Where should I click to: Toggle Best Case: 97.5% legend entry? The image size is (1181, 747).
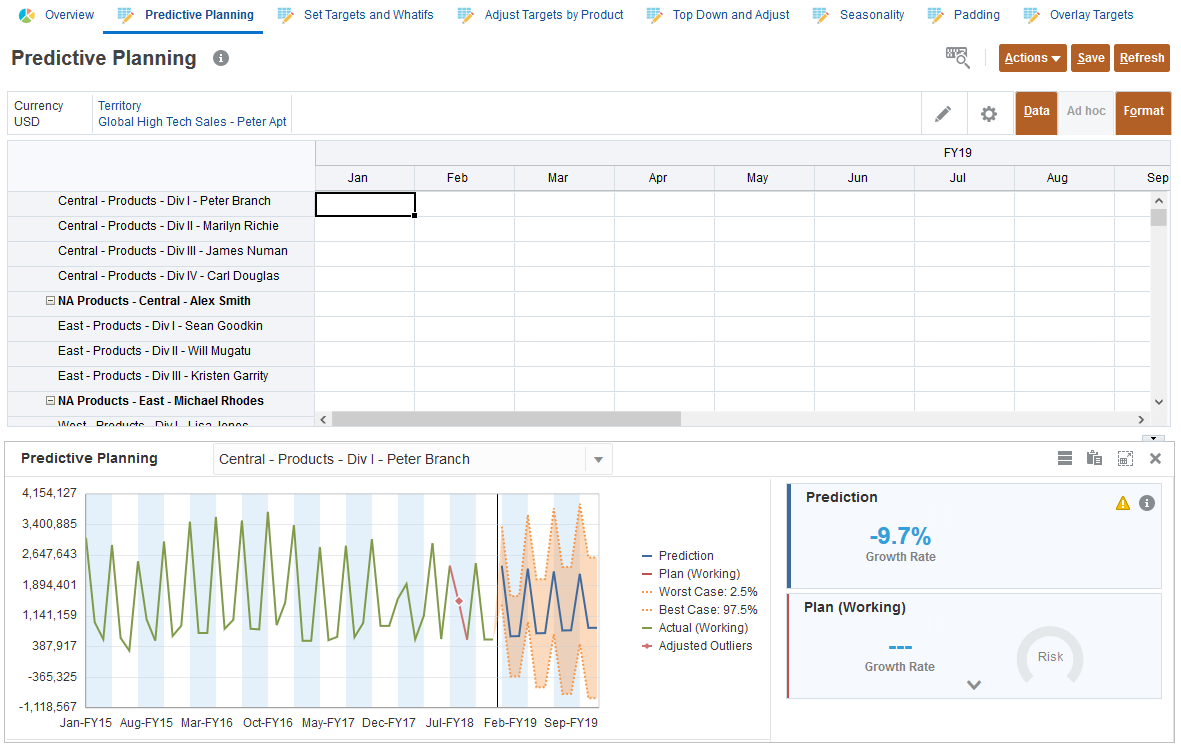pos(699,609)
